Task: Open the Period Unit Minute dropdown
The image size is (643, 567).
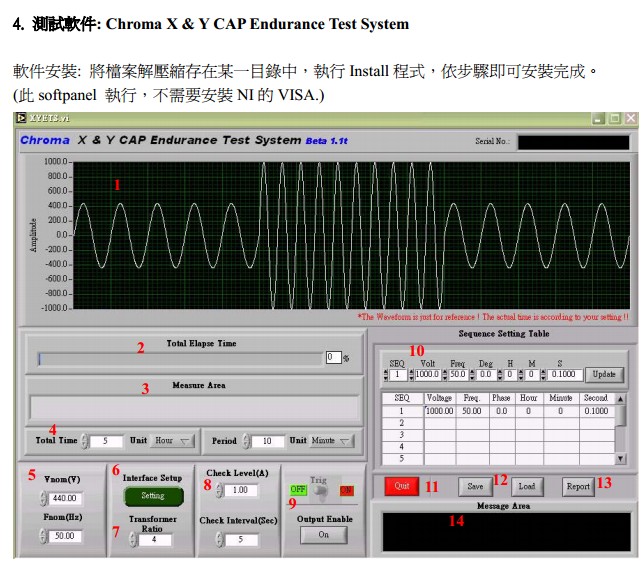Action: click(331, 441)
